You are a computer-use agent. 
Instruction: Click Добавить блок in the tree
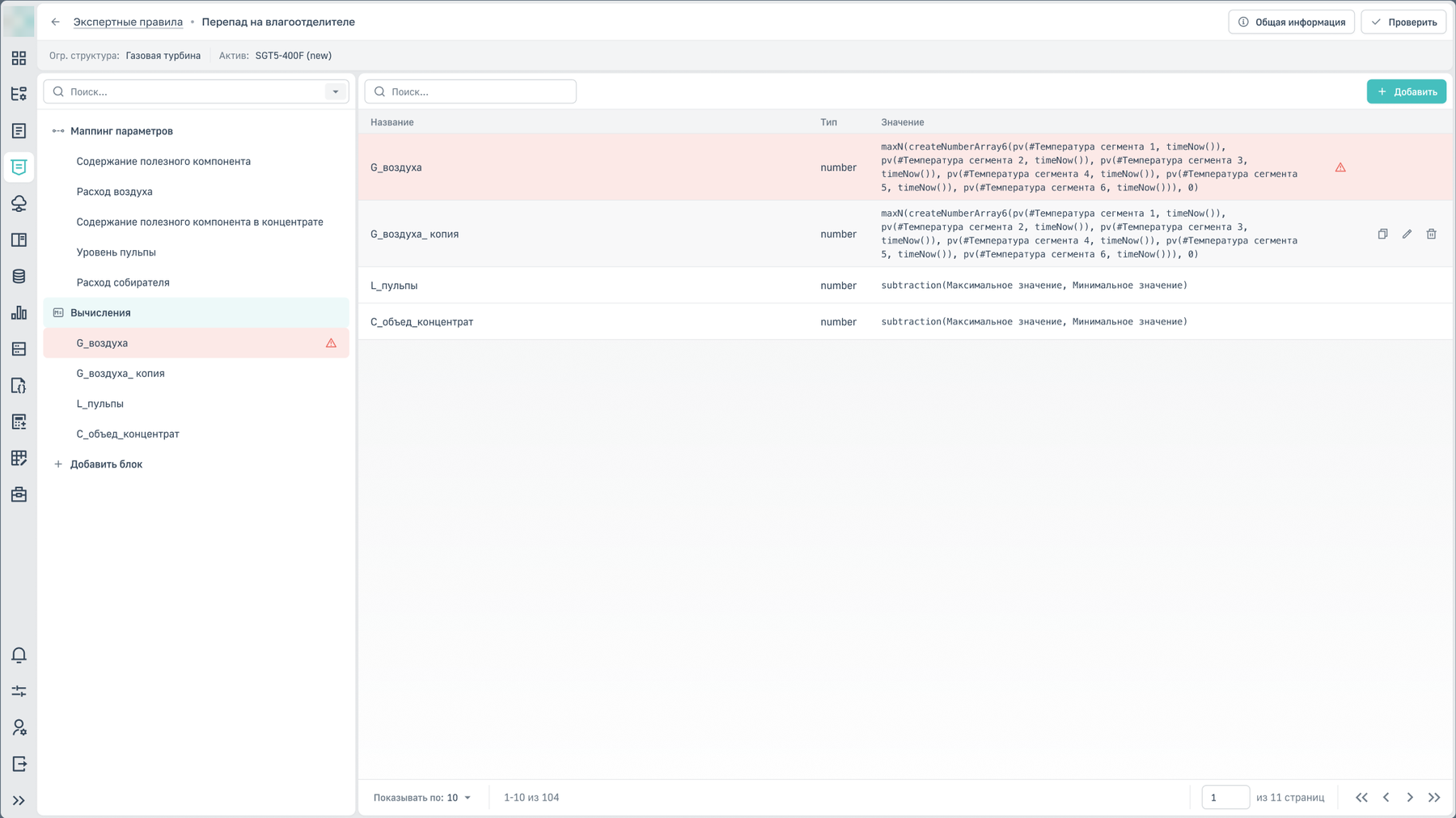click(106, 464)
